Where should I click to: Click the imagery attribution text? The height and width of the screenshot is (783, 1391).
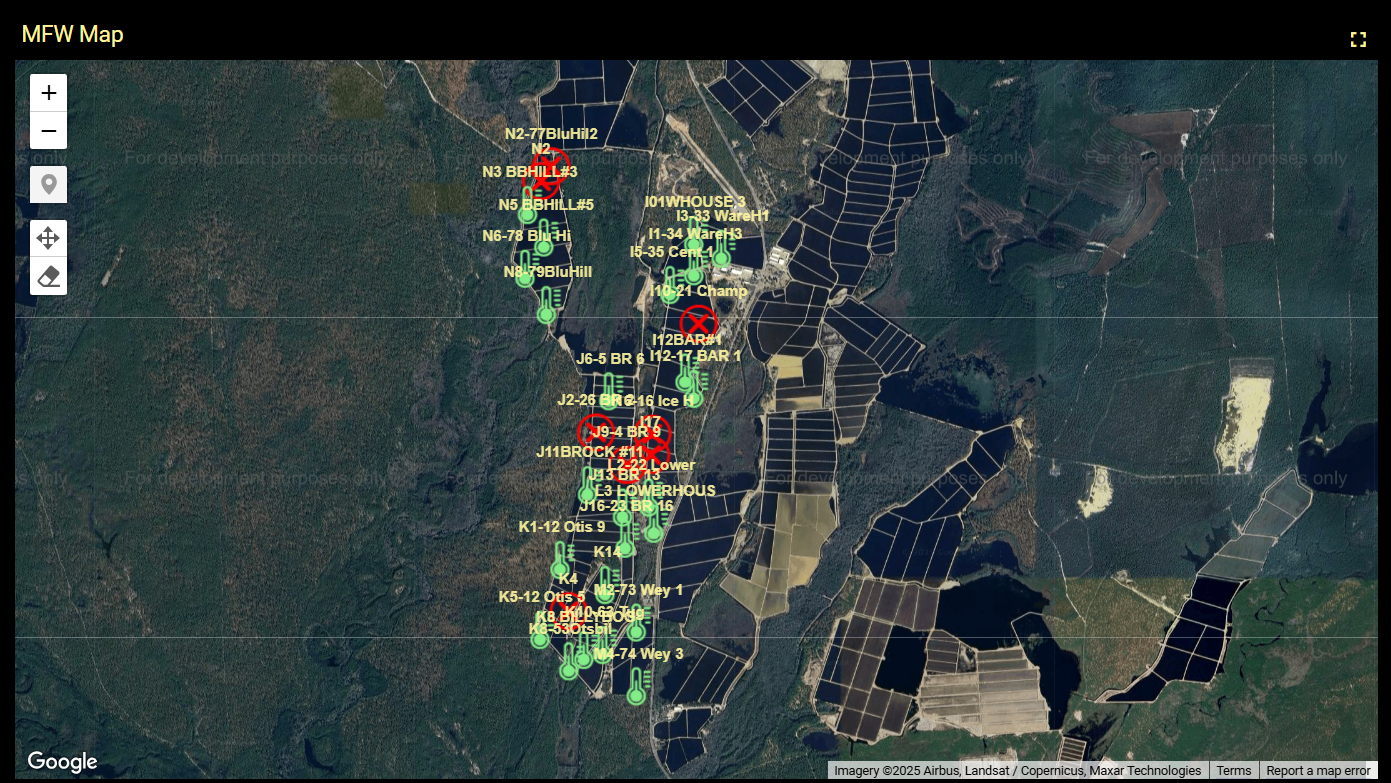coord(1017,771)
